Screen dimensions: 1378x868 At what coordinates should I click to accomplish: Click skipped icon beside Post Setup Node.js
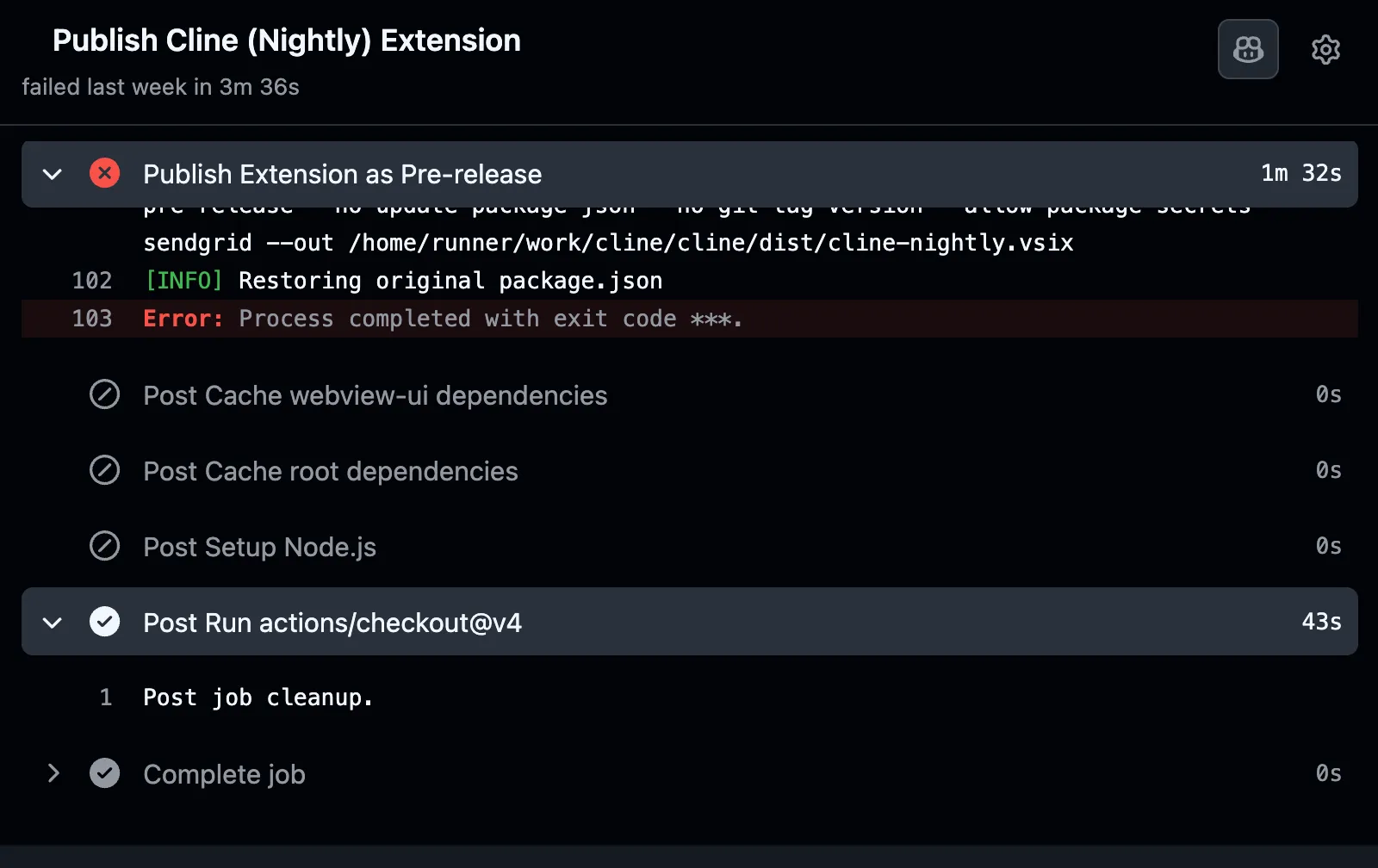click(x=104, y=546)
